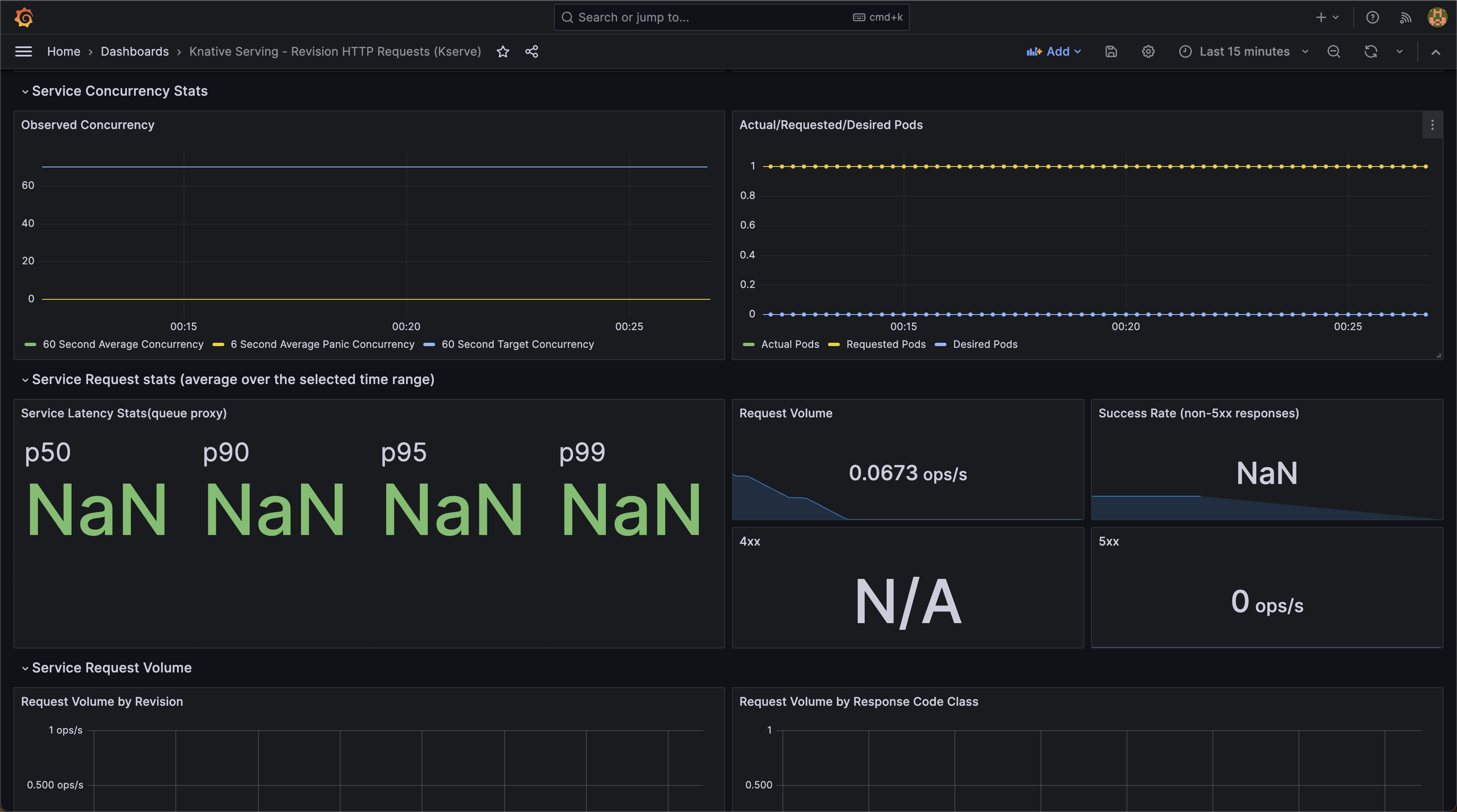
Task: Click the 6 Second Panic Concurrency color swatch
Action: pyautogui.click(x=218, y=344)
